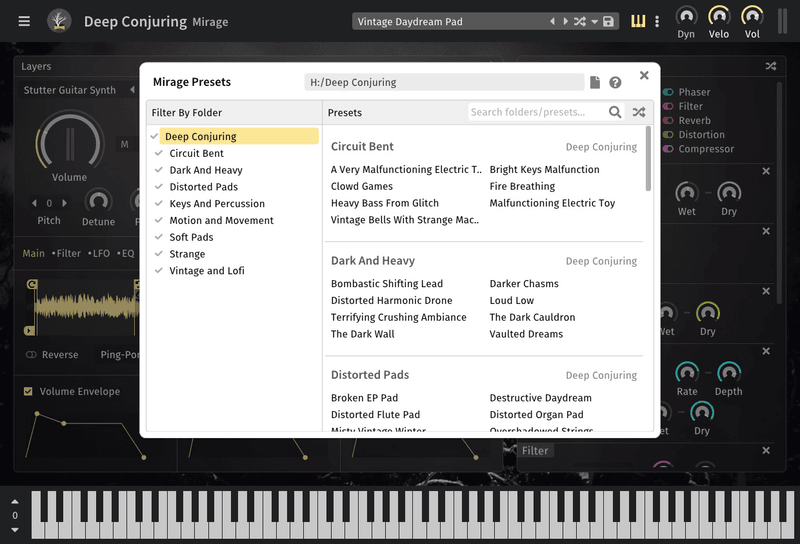Viewport: 800px width, 544px height.
Task: Go to the previous preset arrow
Action: click(x=553, y=22)
